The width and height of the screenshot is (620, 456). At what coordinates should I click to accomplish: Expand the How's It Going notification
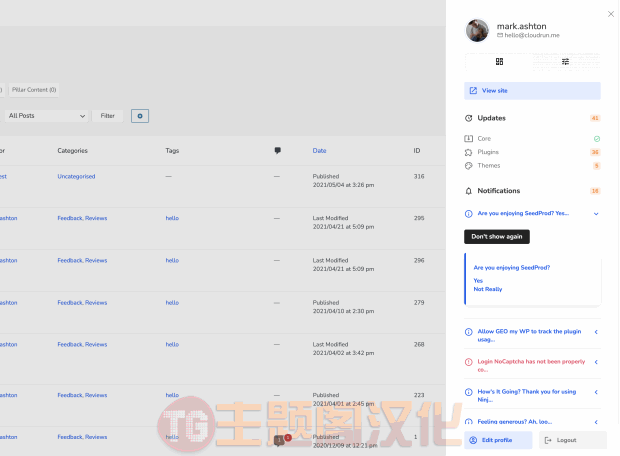click(x=596, y=392)
